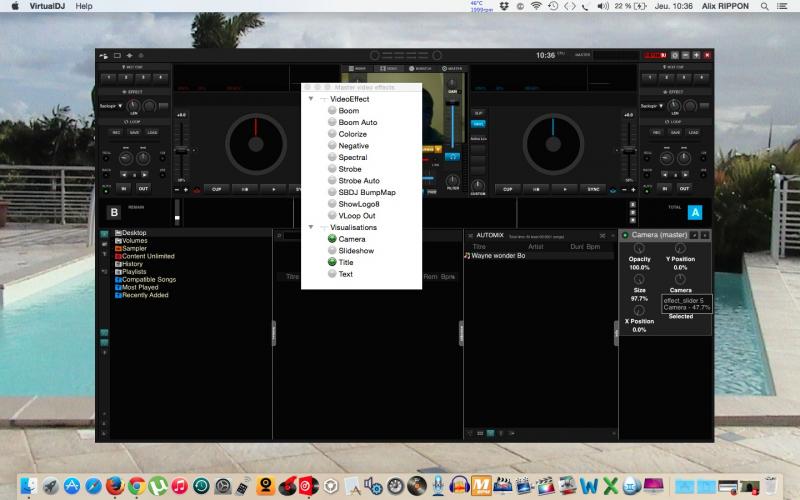Viewport: 800px width, 500px height.
Task: Enable the Boom Auto video effect
Action: (x=332, y=122)
